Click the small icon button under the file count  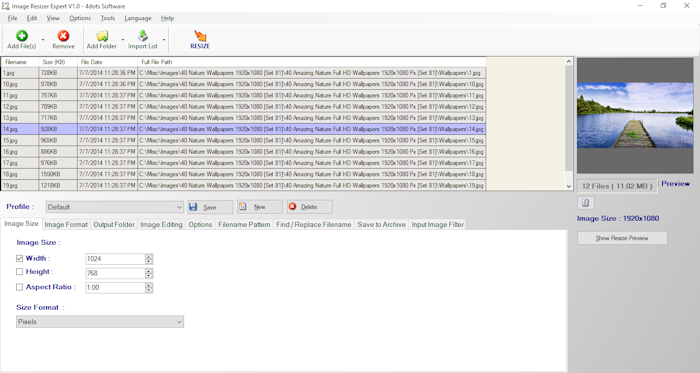tap(585, 203)
